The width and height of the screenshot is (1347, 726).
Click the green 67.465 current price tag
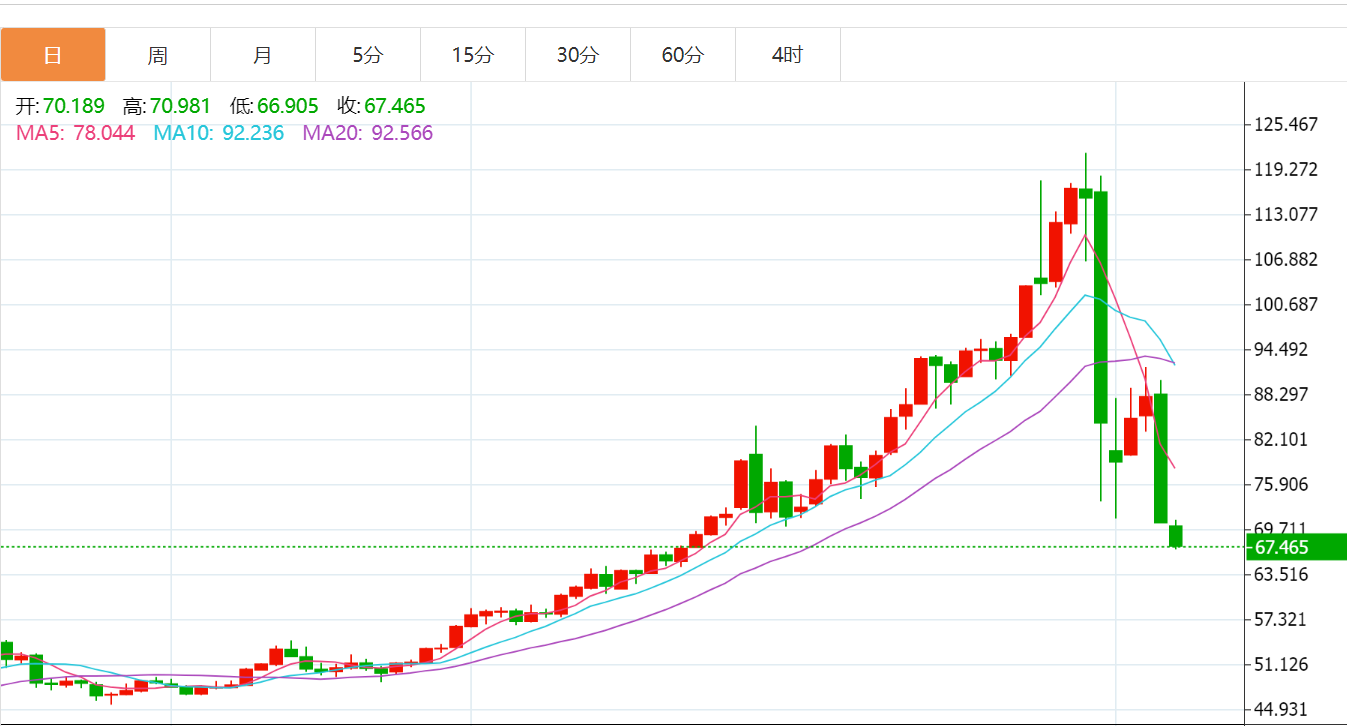1295,547
